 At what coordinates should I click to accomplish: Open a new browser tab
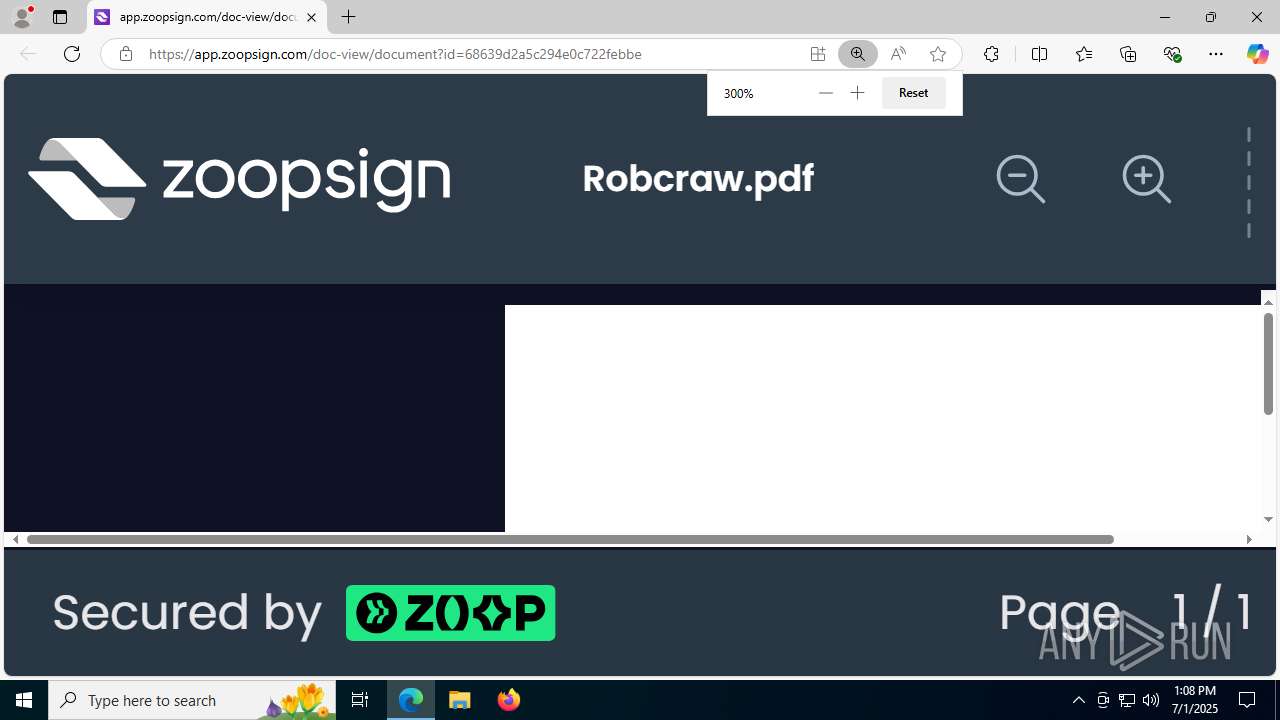click(x=348, y=17)
